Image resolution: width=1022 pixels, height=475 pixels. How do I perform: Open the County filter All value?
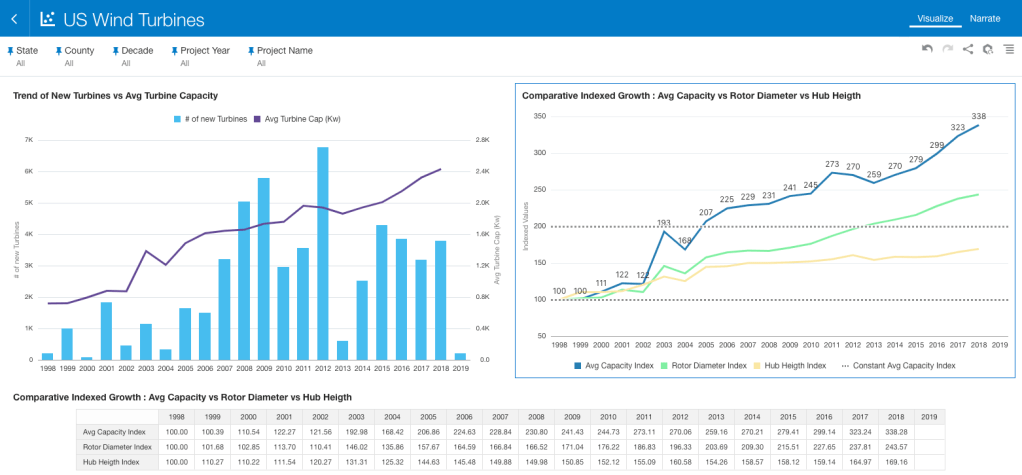coord(69,63)
